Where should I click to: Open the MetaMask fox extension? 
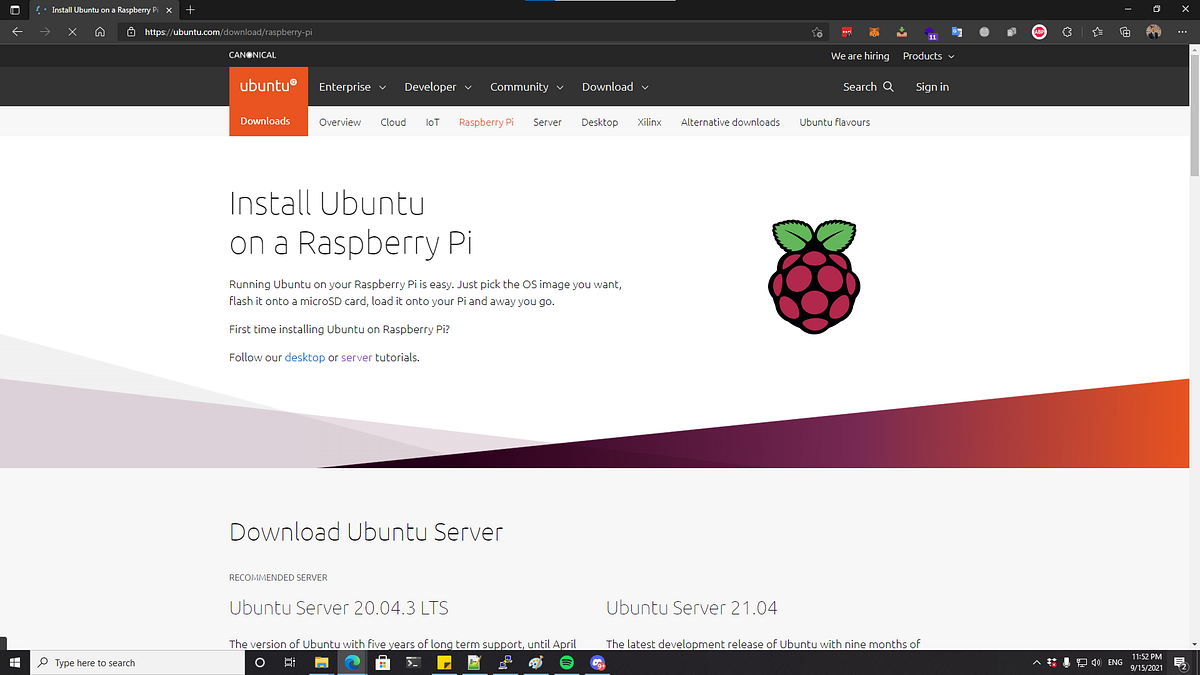[x=873, y=31]
